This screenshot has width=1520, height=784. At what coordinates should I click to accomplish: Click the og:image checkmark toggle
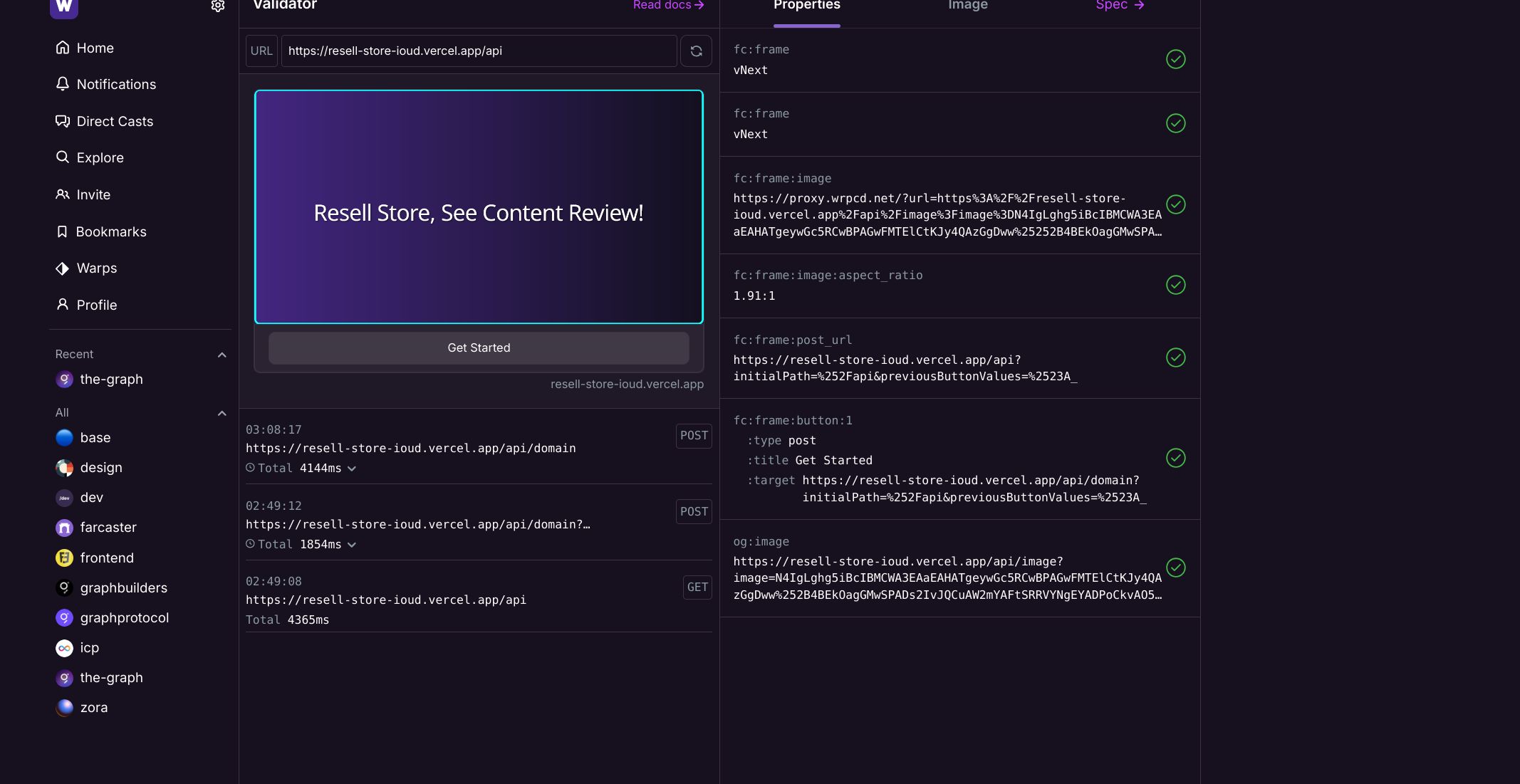coord(1175,568)
